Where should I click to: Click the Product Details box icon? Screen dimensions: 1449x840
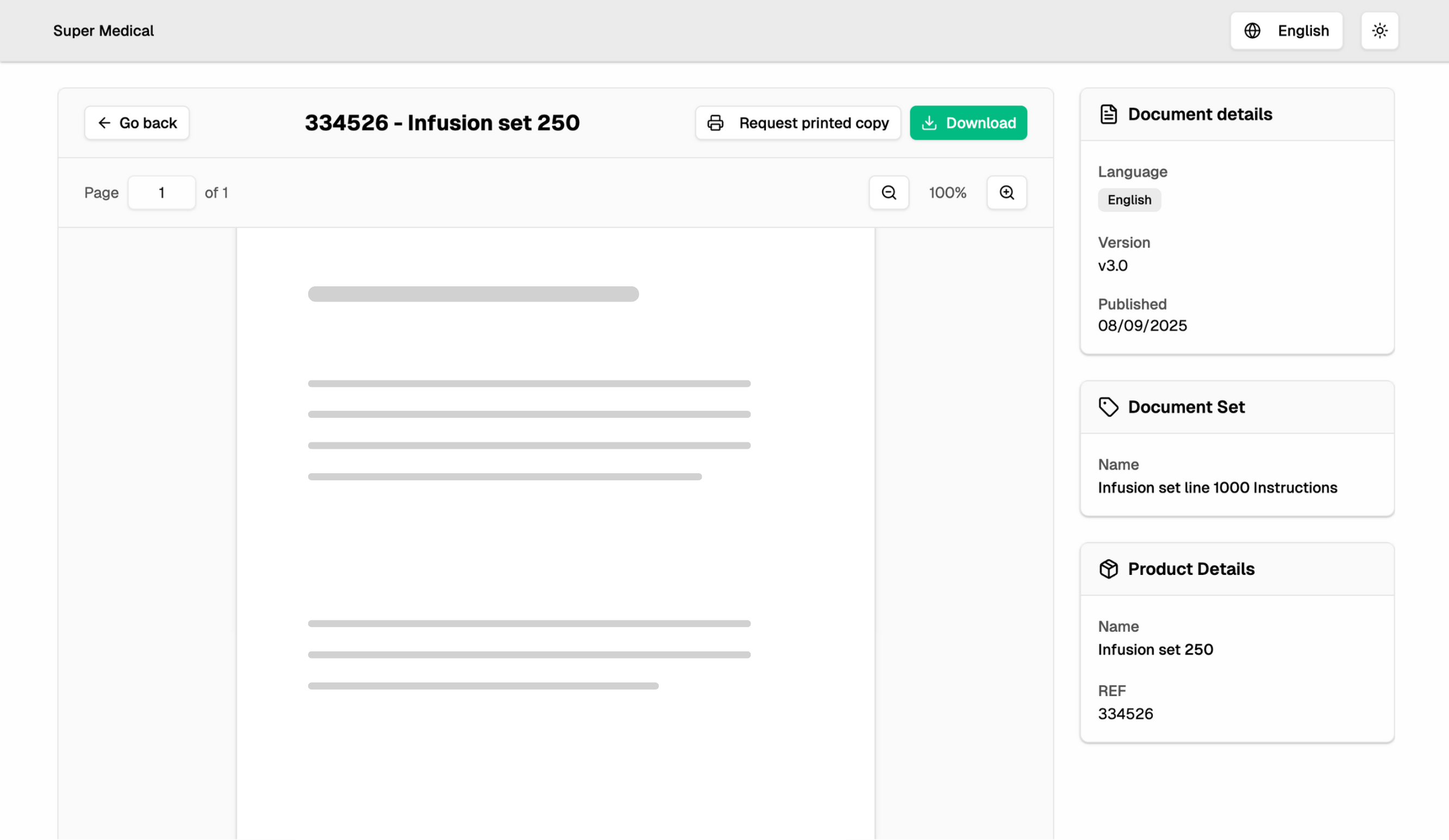click(1108, 569)
